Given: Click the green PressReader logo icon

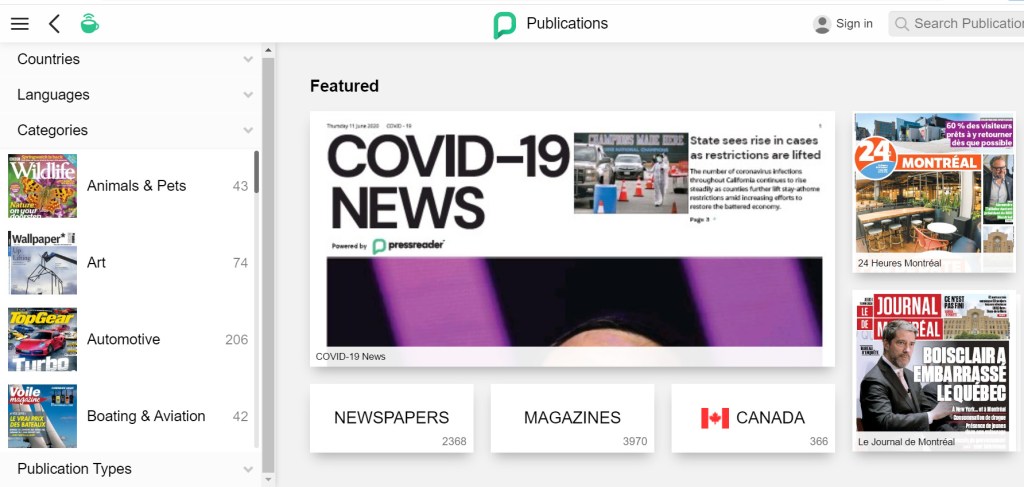Looking at the screenshot, I should 504,25.
